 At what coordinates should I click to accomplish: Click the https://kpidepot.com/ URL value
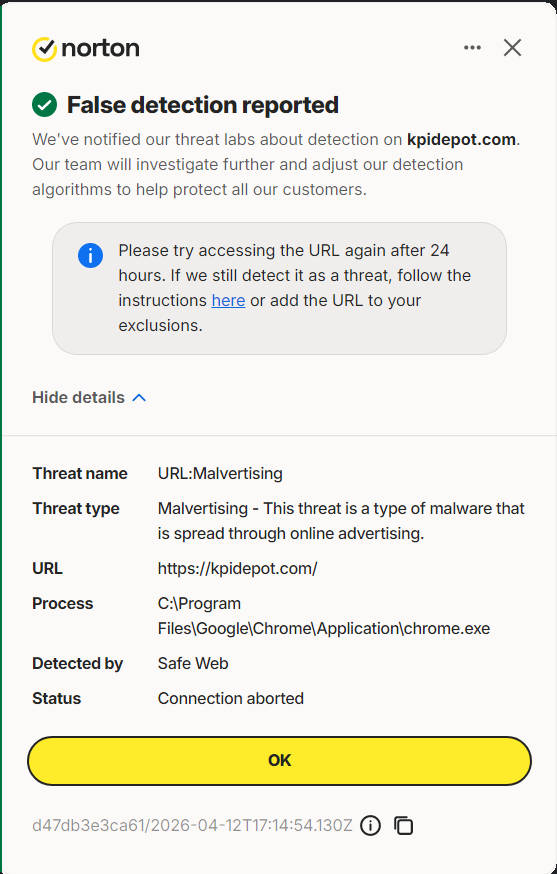pyautogui.click(x=238, y=569)
